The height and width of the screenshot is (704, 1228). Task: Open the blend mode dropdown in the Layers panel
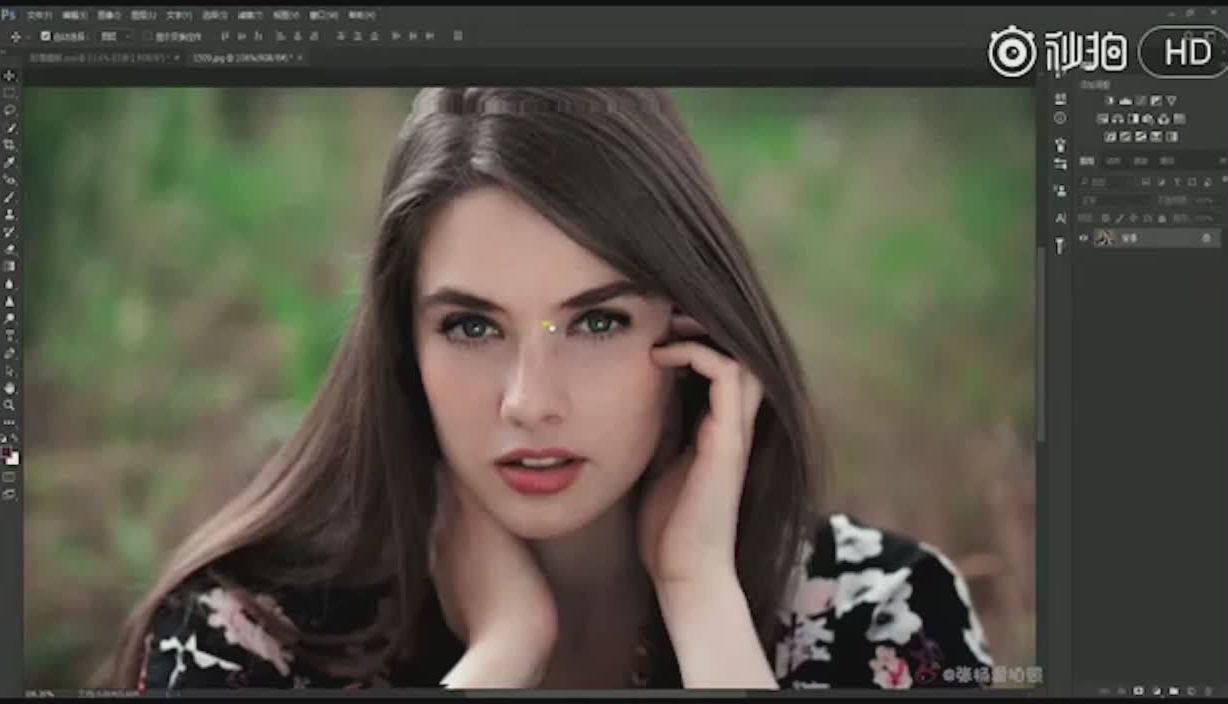click(x=1110, y=200)
